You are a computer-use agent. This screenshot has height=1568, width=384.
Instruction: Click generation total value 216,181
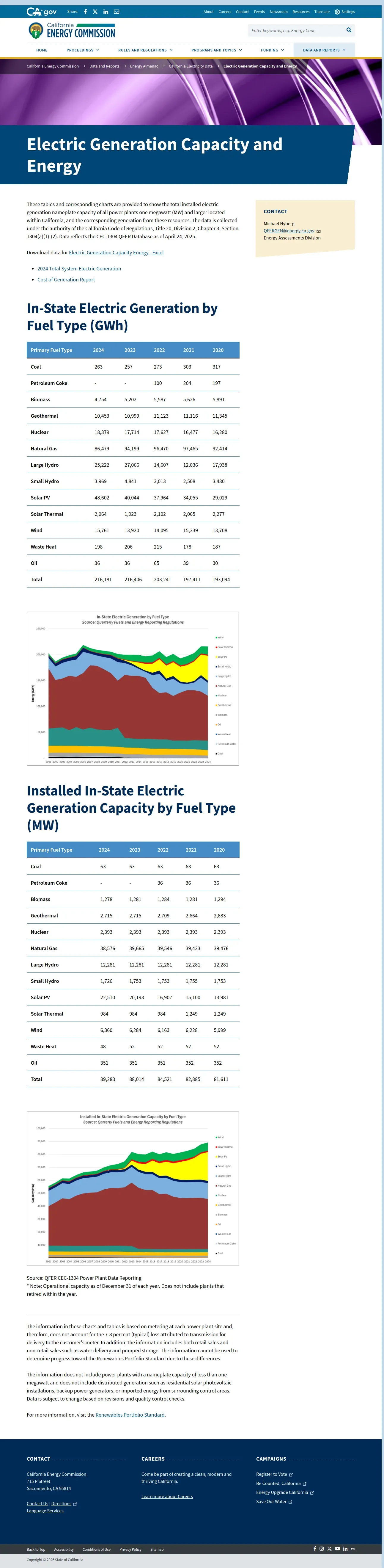coord(103,579)
